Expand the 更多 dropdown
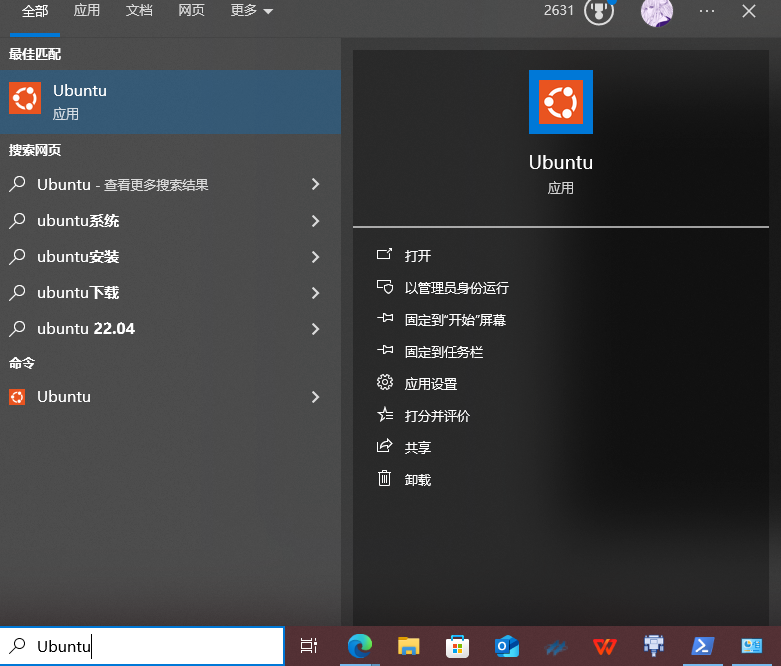 (252, 10)
